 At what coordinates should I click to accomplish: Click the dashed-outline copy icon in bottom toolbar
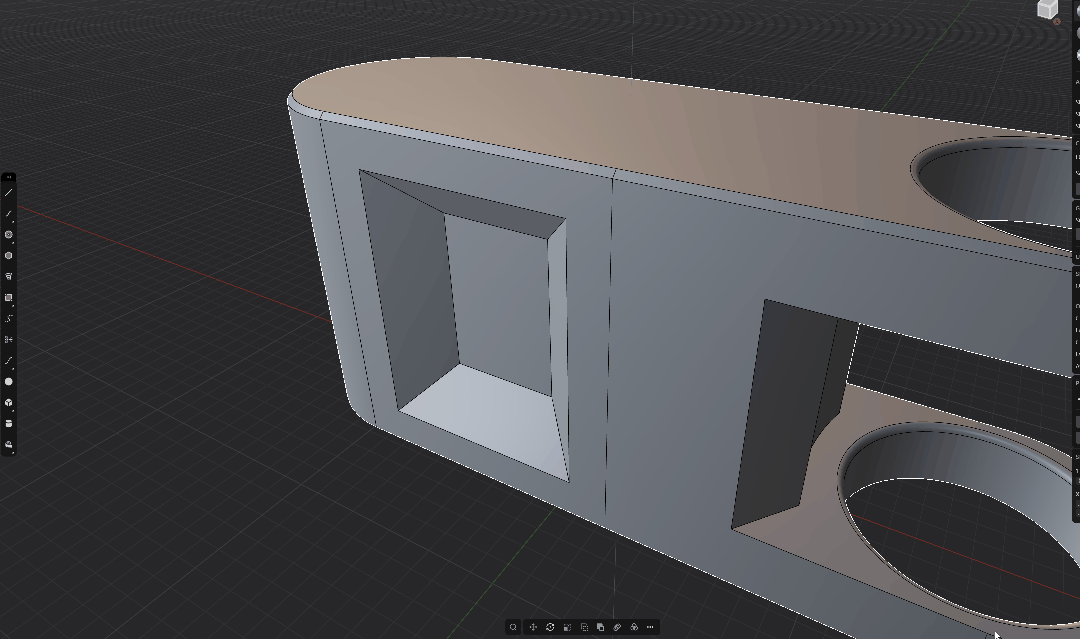pos(584,627)
